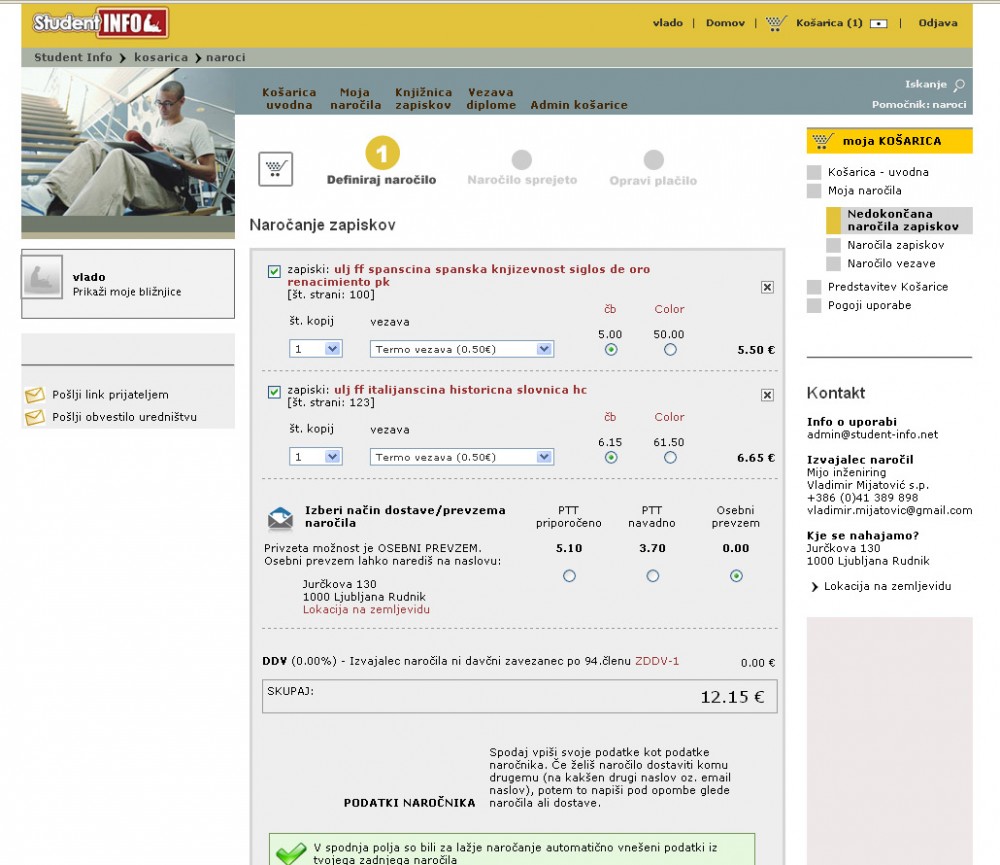The height and width of the screenshot is (865, 1000).
Task: Click Lokacija na zemljevidu link under address
Action: [x=366, y=609]
